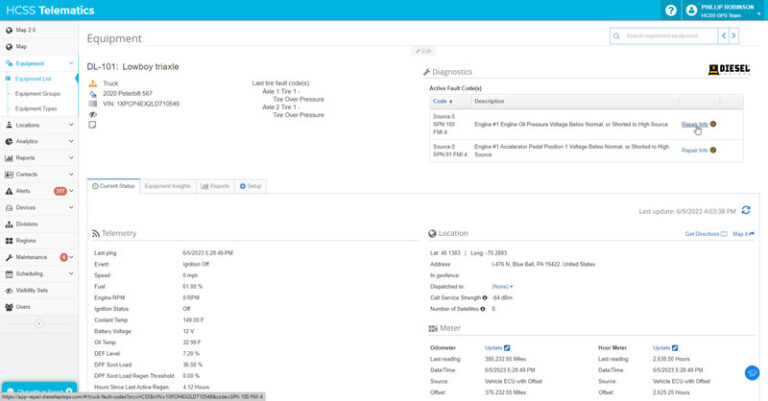Image resolution: width=768 pixels, height=401 pixels.
Task: Switch to the Equipment Insights tab
Action: tap(166, 186)
